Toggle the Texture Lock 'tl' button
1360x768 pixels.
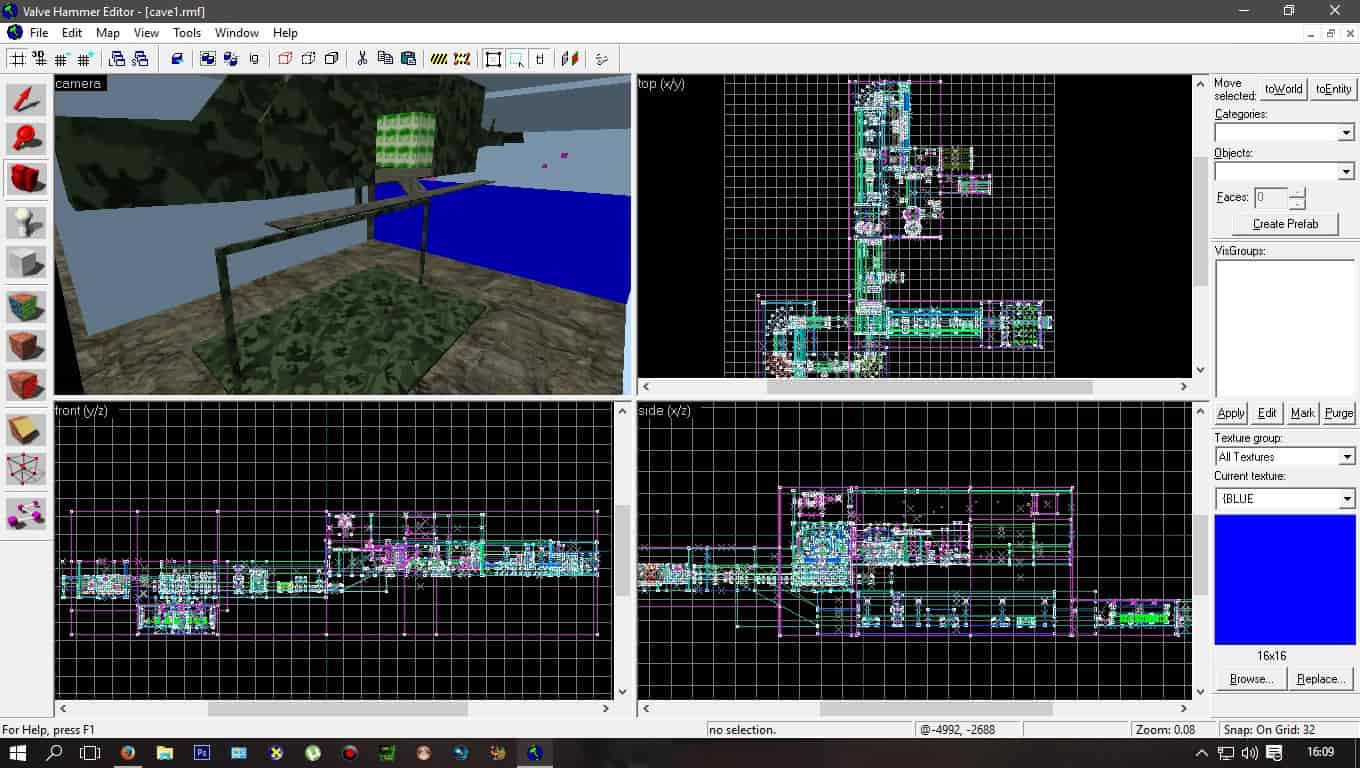(539, 59)
